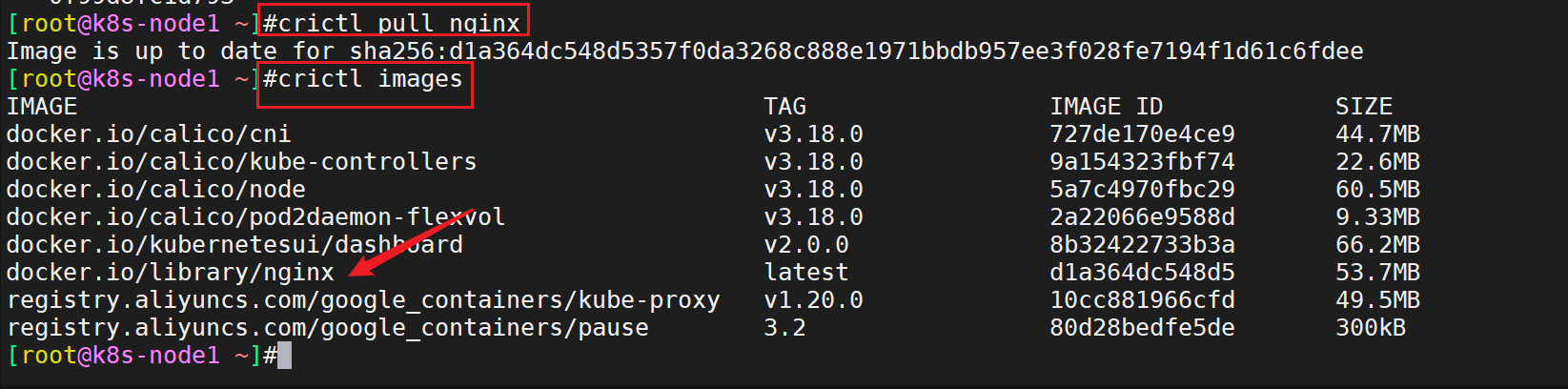Click the terminal cursor block at the prompt
The height and width of the screenshot is (389, 1568).
(284, 356)
